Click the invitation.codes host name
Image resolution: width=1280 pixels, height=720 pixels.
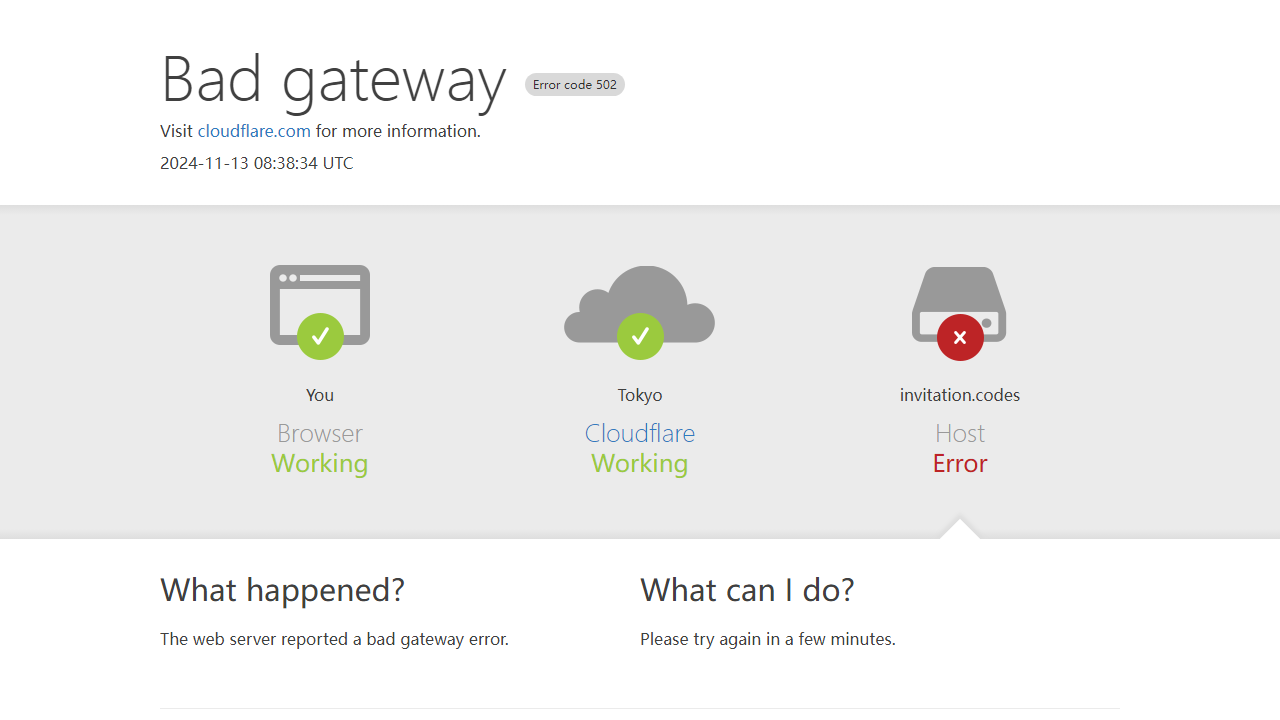click(x=960, y=395)
